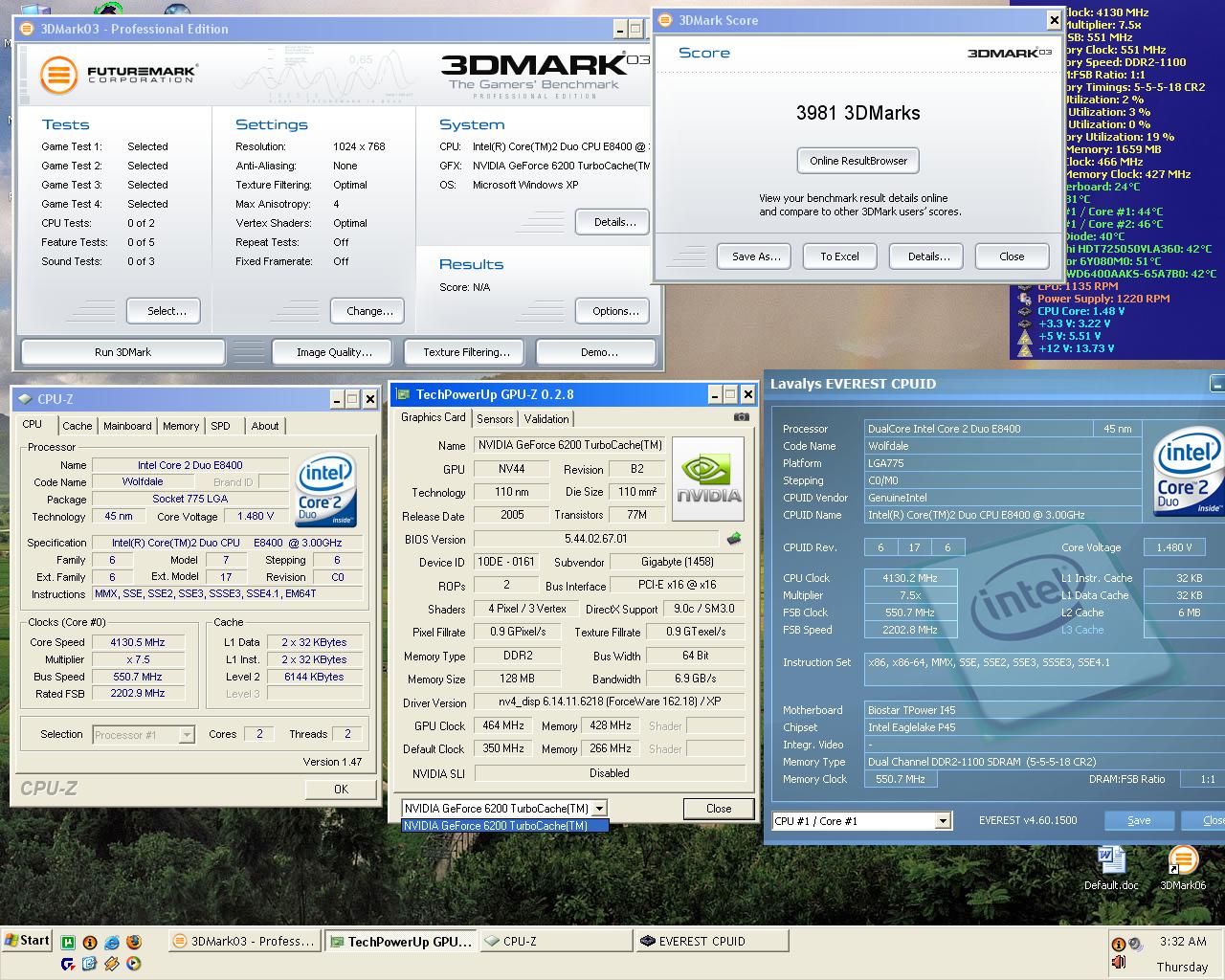The height and width of the screenshot is (980, 1225).
Task: Click the GPU-Z save BIOS chip icon
Action: pos(734,539)
